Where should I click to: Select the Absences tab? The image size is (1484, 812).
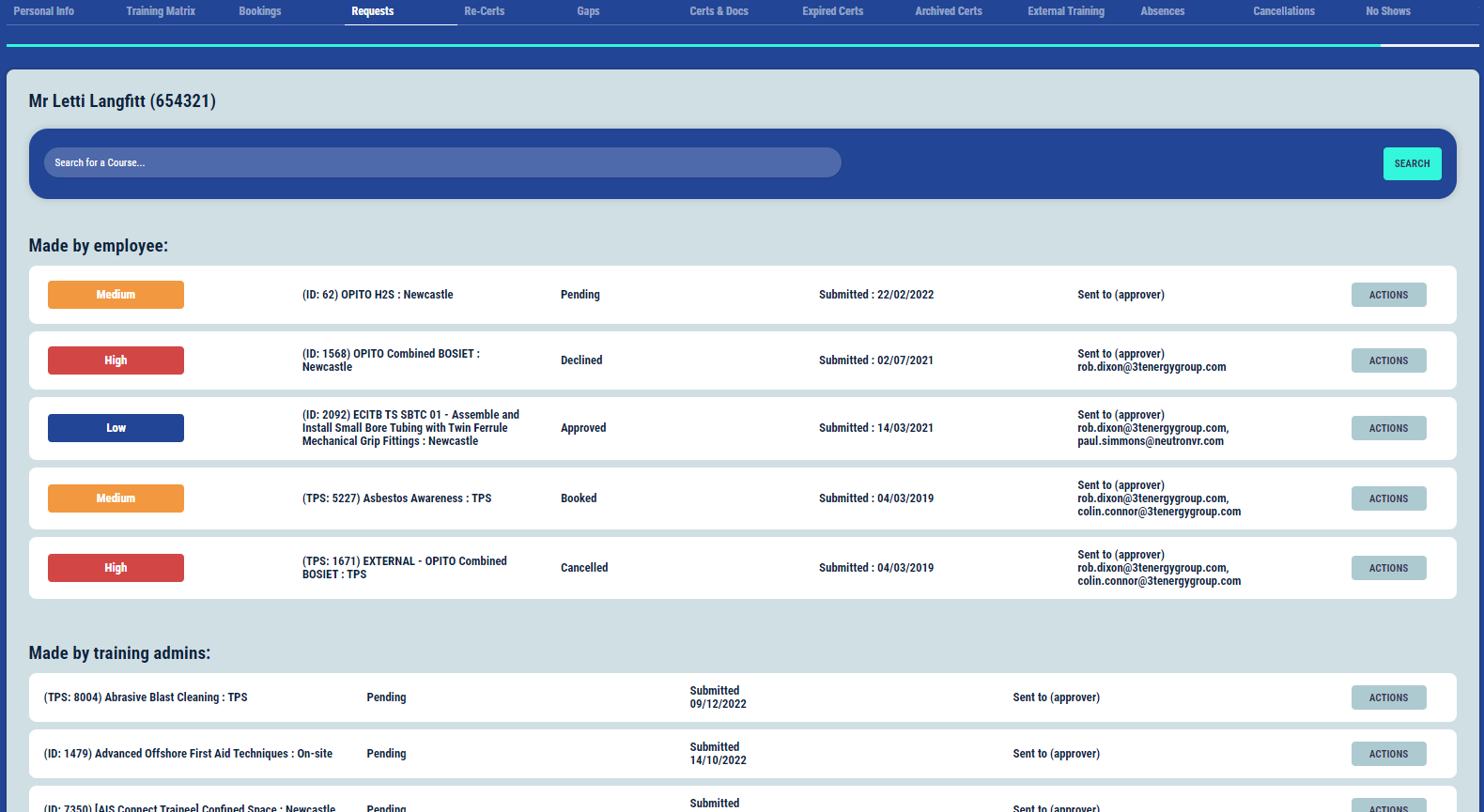click(1162, 11)
